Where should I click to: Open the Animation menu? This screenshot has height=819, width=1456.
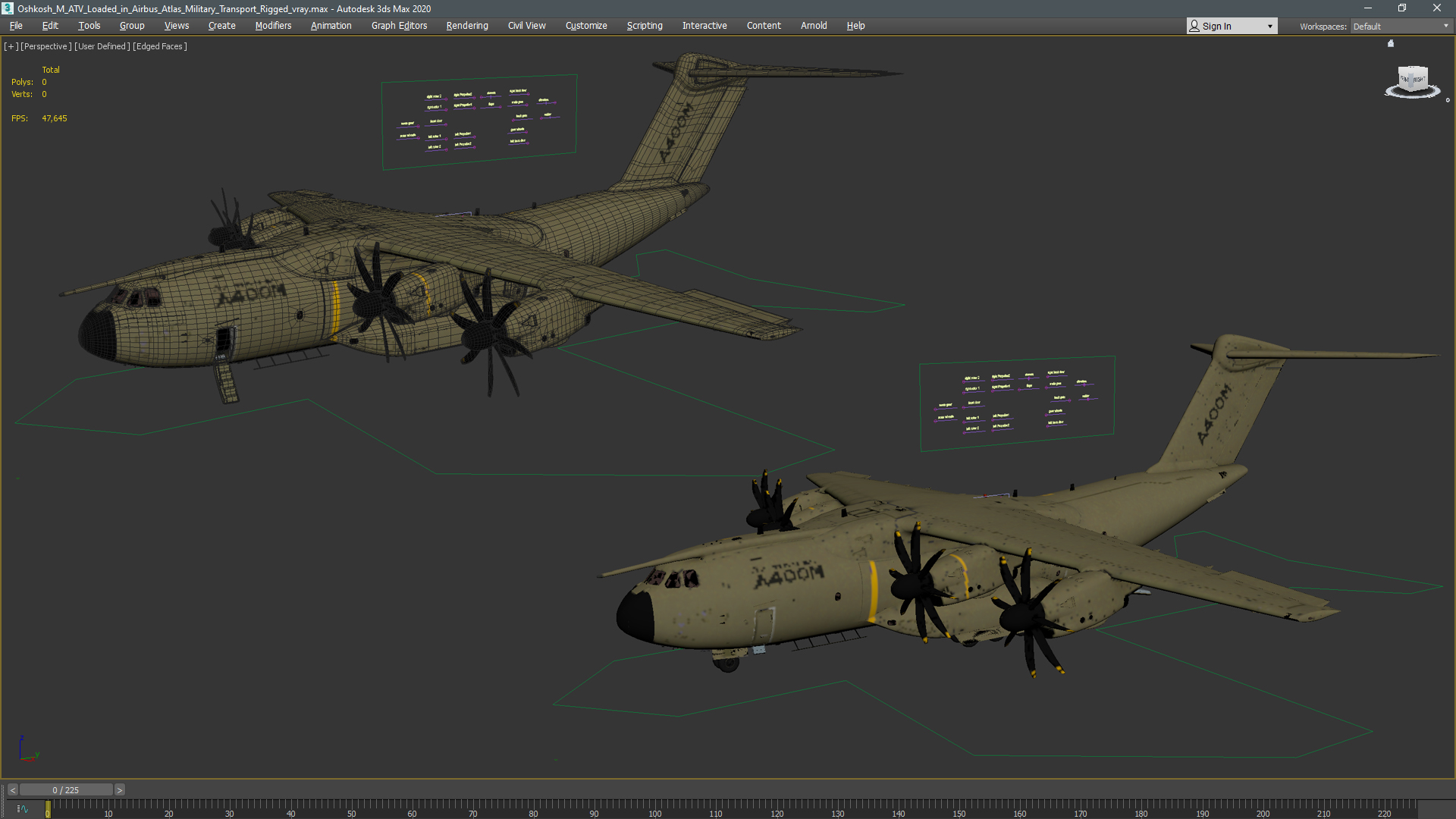(331, 26)
